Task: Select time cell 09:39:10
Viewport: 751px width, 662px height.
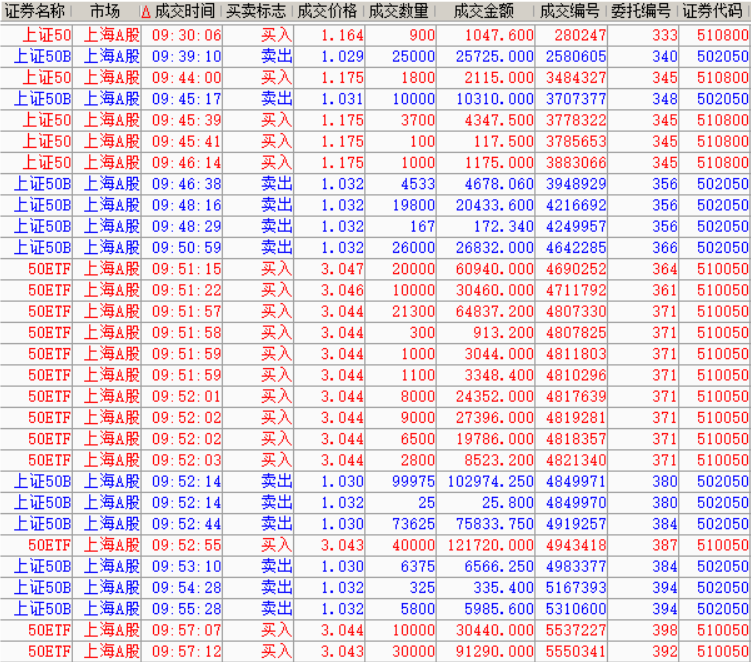Action: click(x=186, y=57)
